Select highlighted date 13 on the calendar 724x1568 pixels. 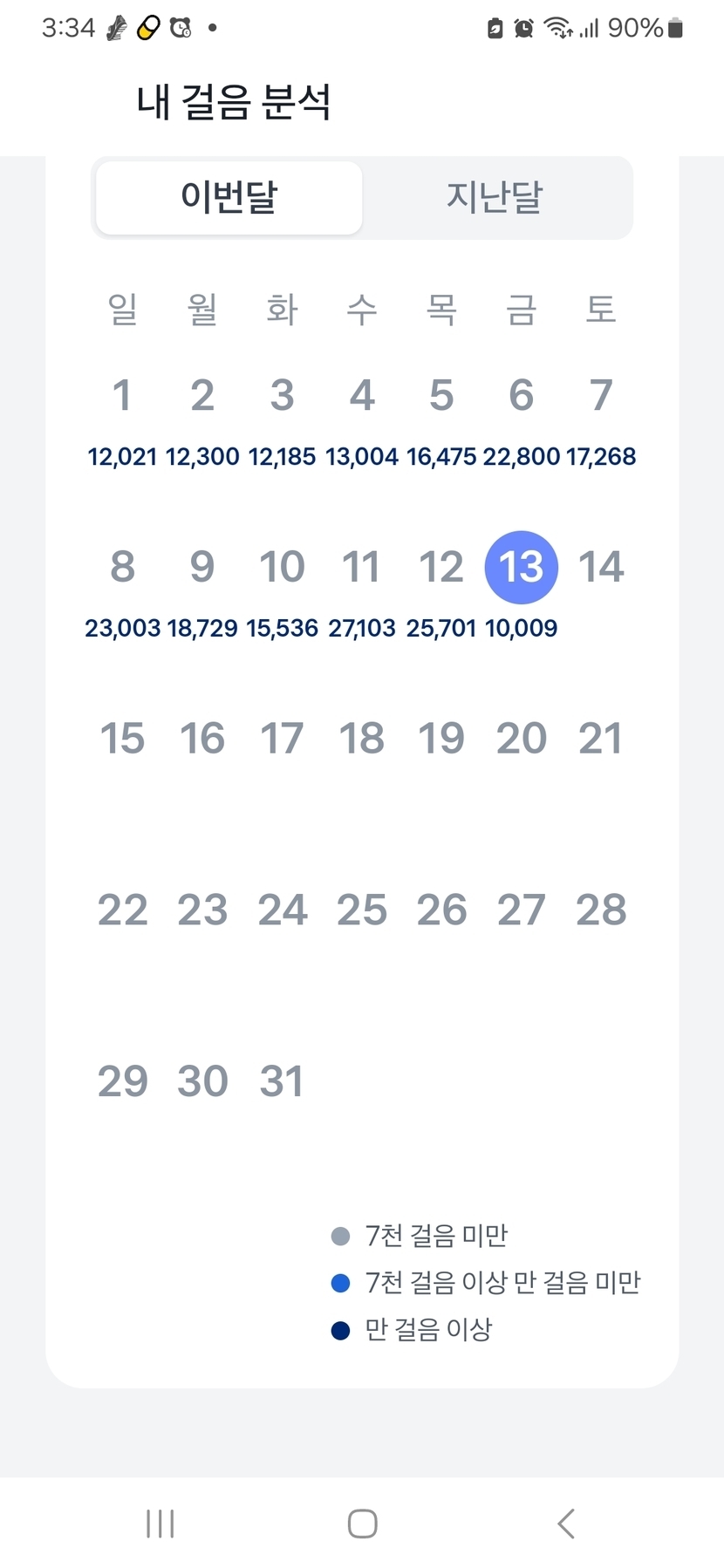pyautogui.click(x=521, y=567)
